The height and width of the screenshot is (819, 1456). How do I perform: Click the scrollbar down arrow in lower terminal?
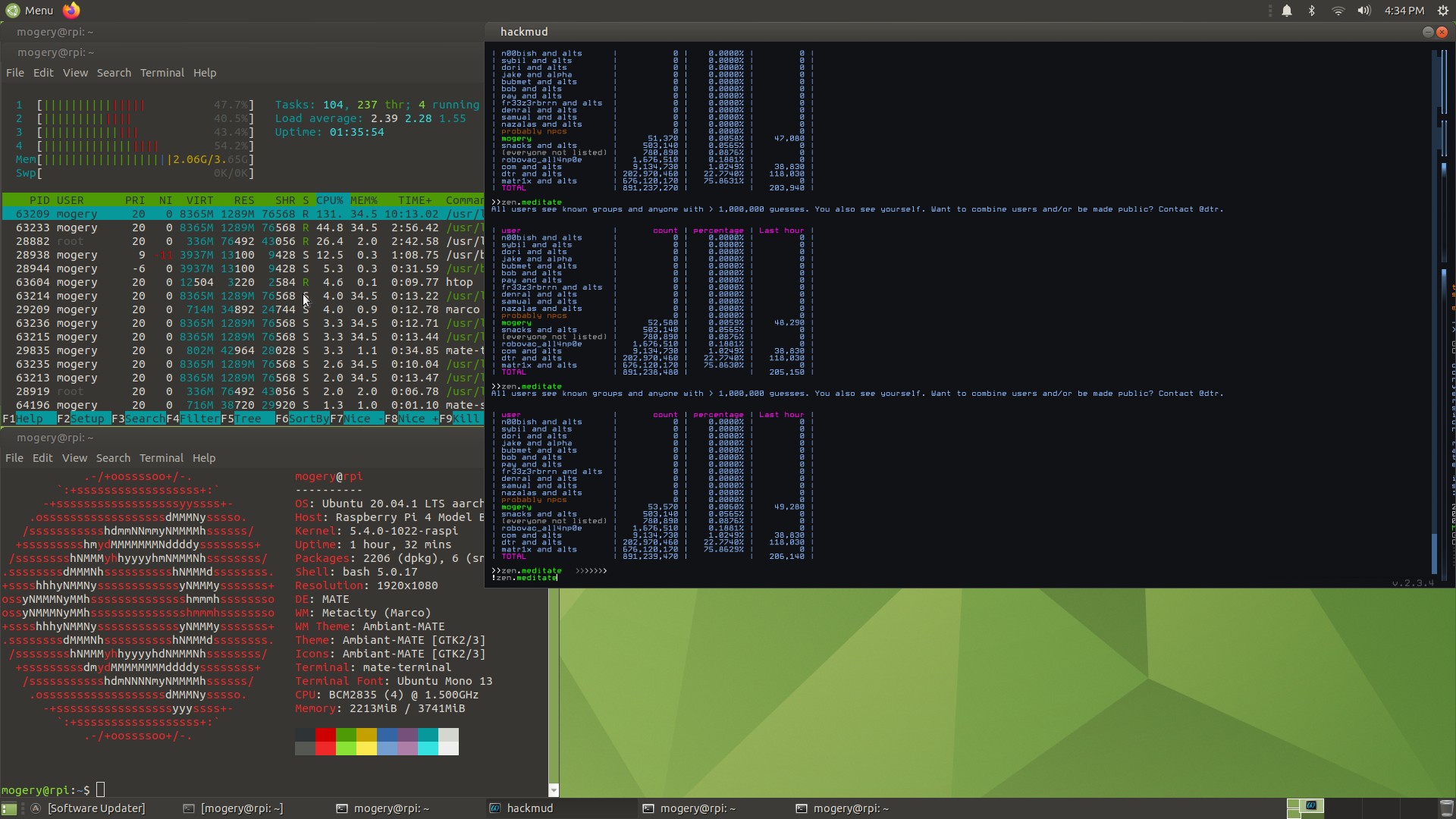554,790
